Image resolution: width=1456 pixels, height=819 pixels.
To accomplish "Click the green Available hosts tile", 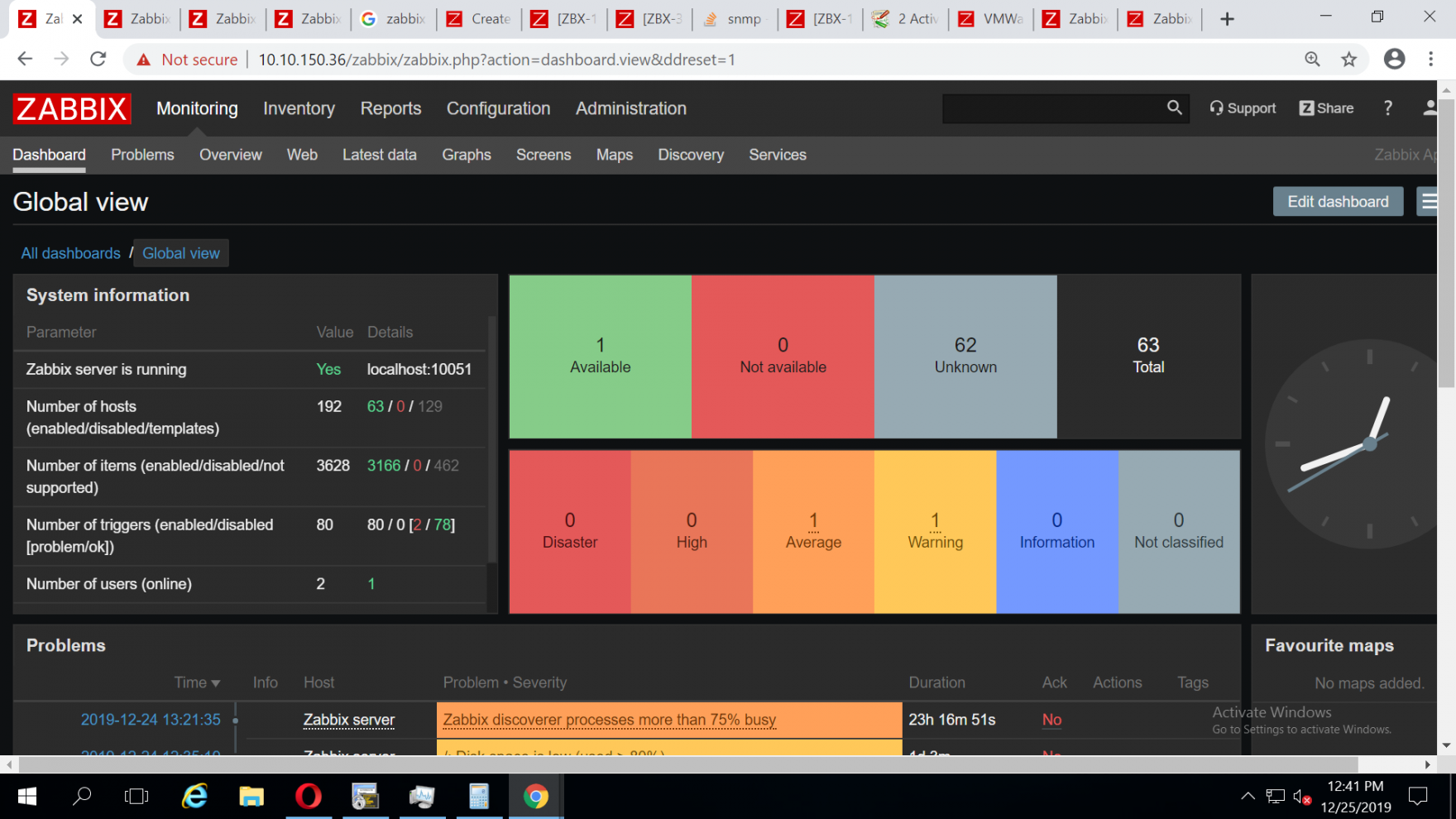I will tap(601, 357).
